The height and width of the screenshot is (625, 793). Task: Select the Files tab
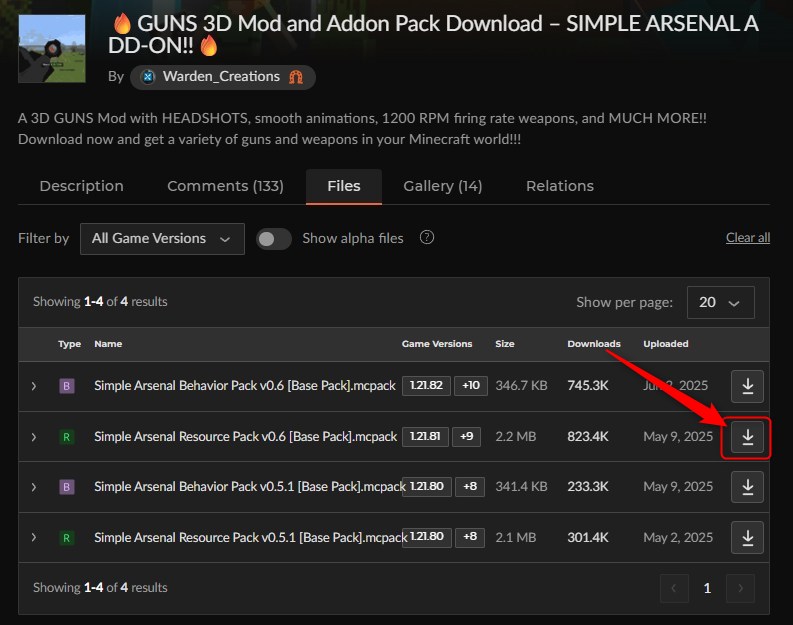click(x=344, y=186)
